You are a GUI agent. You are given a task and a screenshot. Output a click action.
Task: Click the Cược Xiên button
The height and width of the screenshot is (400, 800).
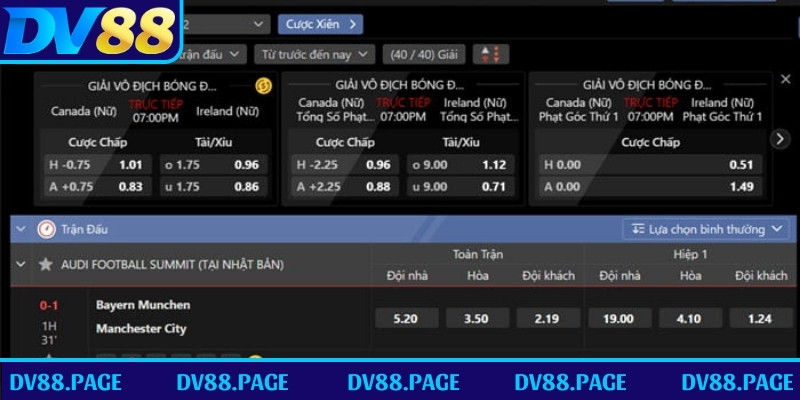[320, 23]
